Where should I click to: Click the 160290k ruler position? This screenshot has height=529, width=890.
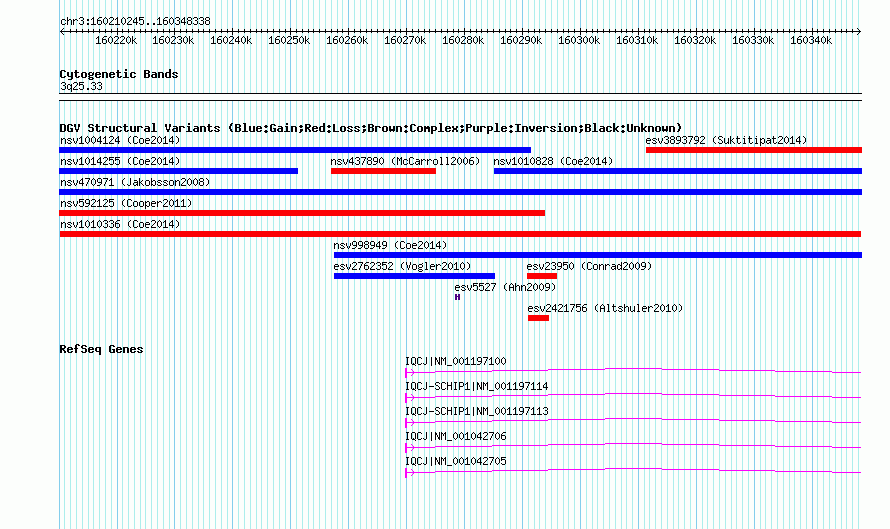pos(521,40)
